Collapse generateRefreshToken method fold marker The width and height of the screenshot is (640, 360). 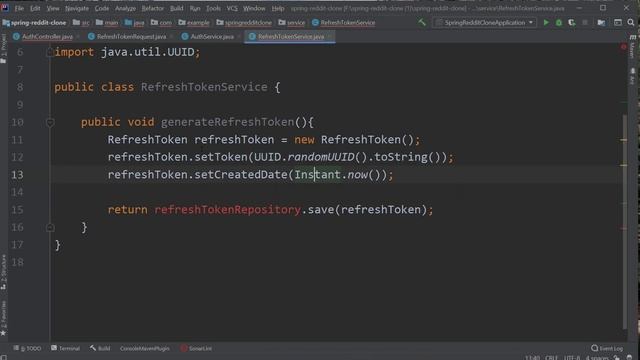pos(50,122)
